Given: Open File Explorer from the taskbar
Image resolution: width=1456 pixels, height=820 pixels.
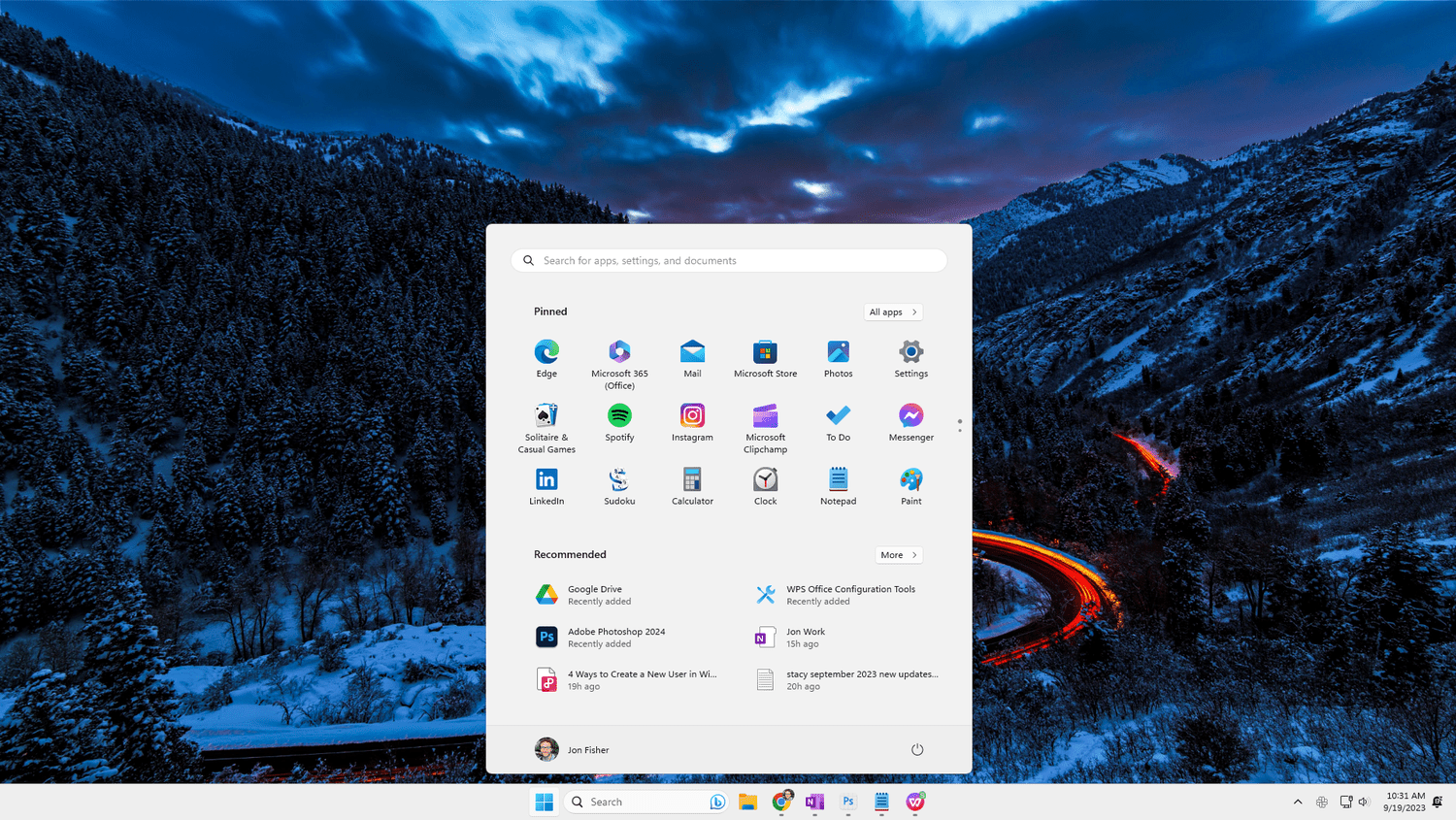Looking at the screenshot, I should click(747, 802).
